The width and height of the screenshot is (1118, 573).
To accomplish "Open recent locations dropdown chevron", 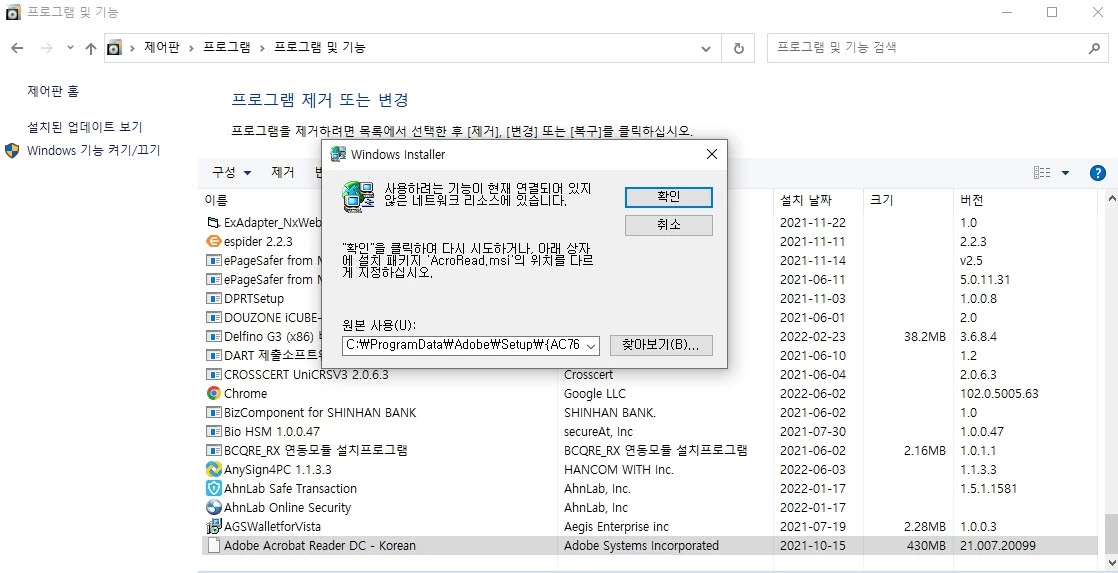I will tap(70, 48).
